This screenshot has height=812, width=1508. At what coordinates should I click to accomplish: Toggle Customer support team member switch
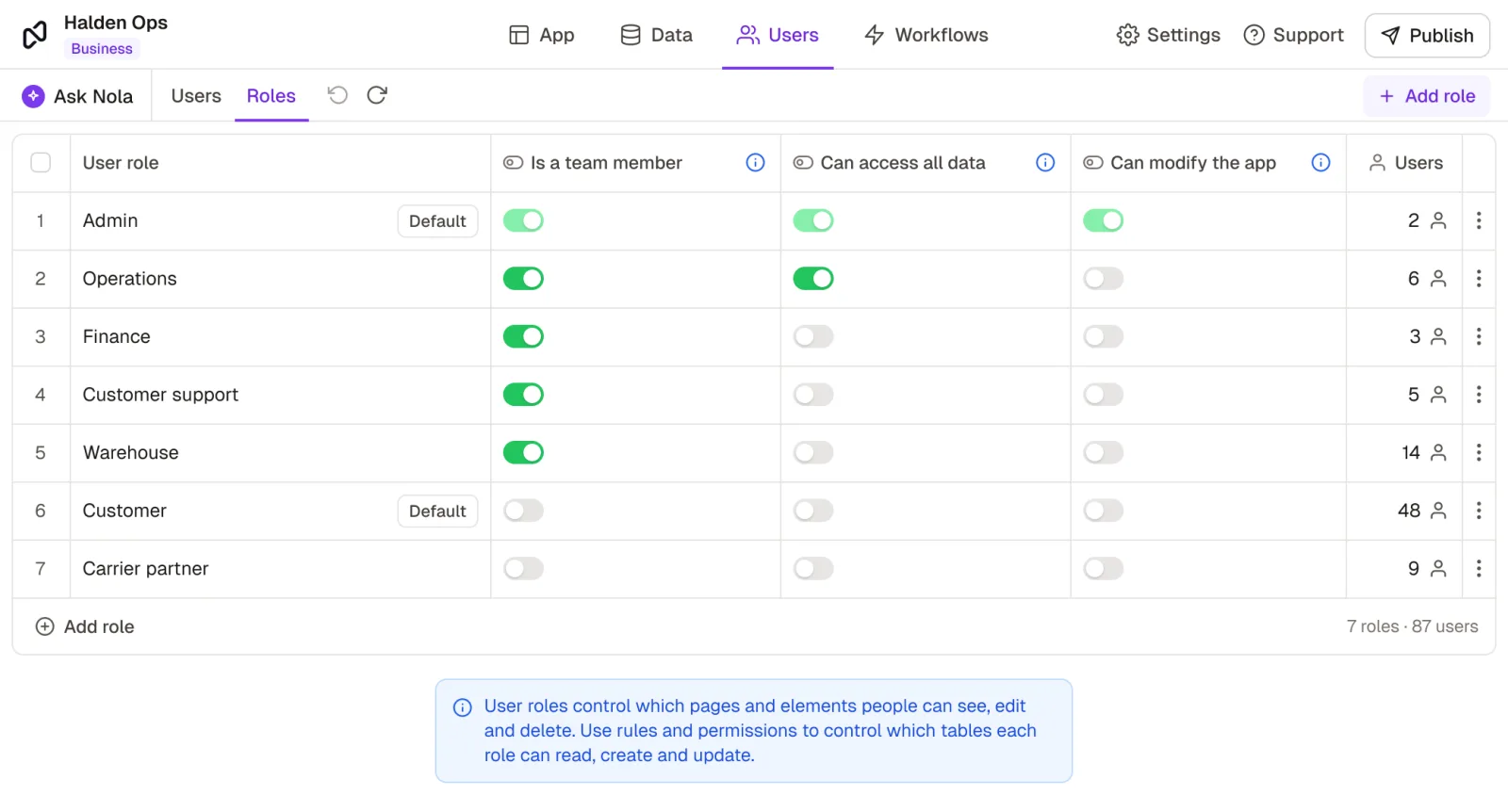coord(523,395)
